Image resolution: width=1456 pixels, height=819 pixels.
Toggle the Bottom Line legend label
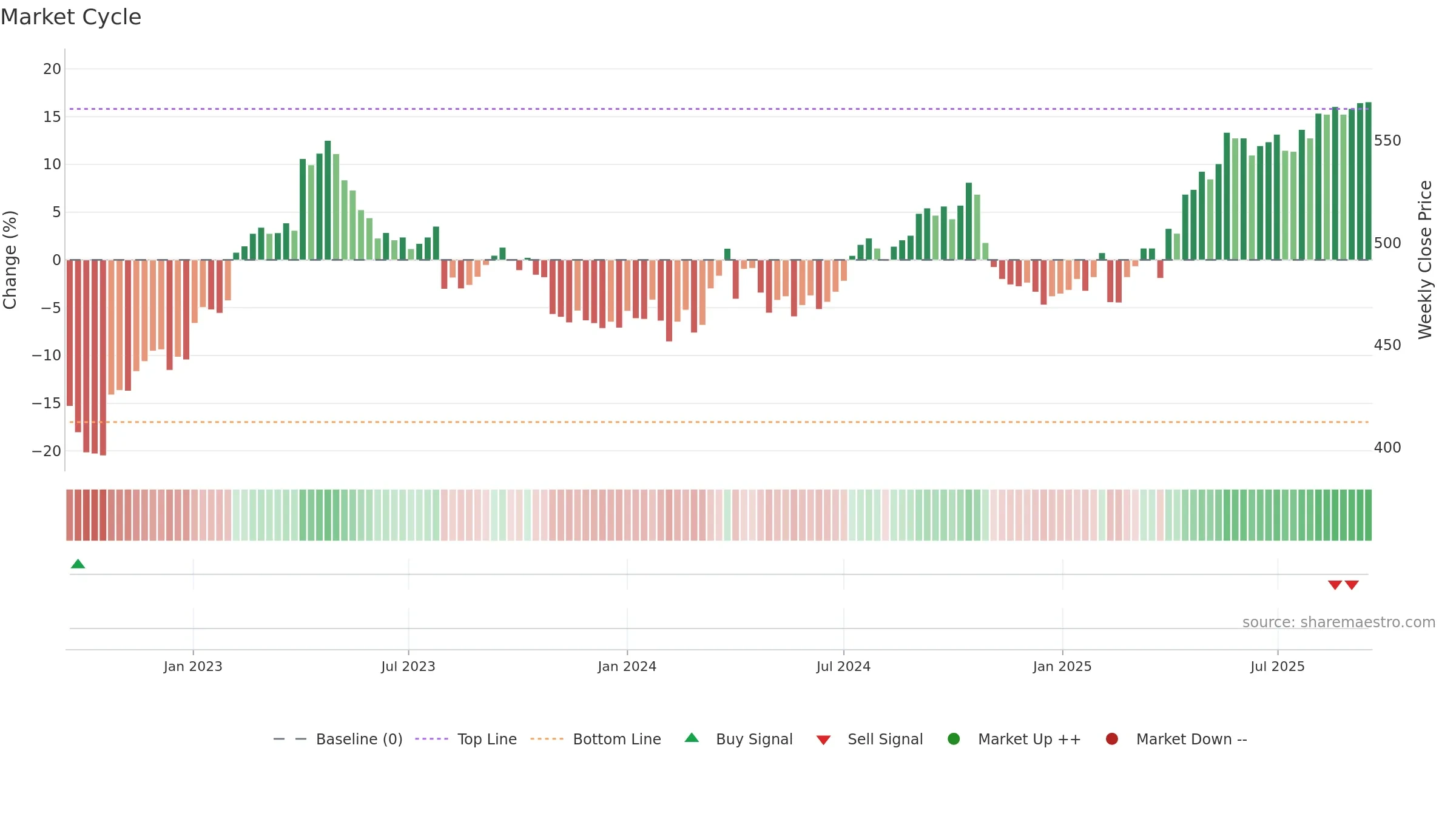tap(617, 739)
